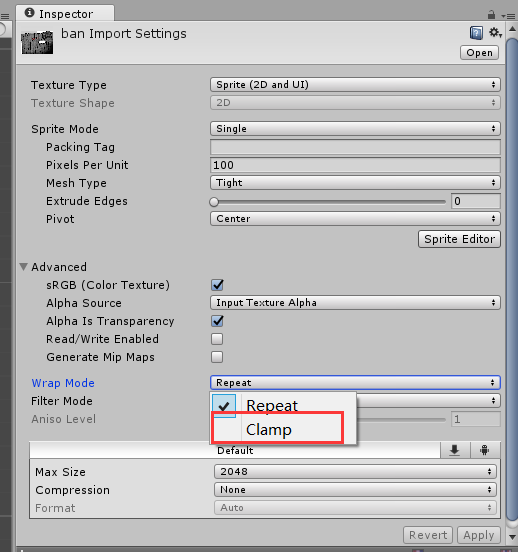Screen dimensions: 518x552
Task: Open the Alpha Source dropdown
Action: 355,303
